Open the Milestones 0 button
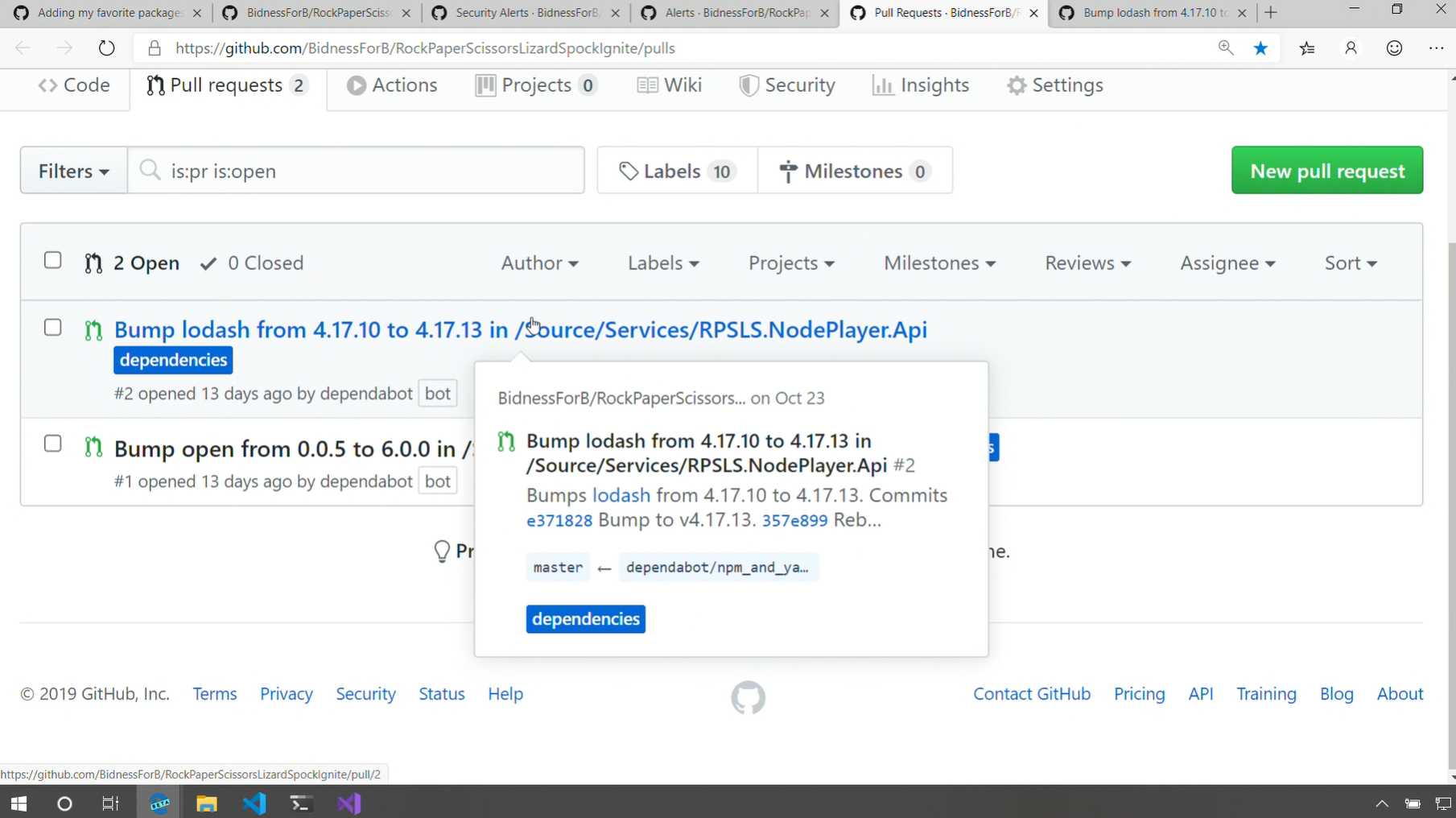The height and width of the screenshot is (818, 1456). [x=855, y=171]
